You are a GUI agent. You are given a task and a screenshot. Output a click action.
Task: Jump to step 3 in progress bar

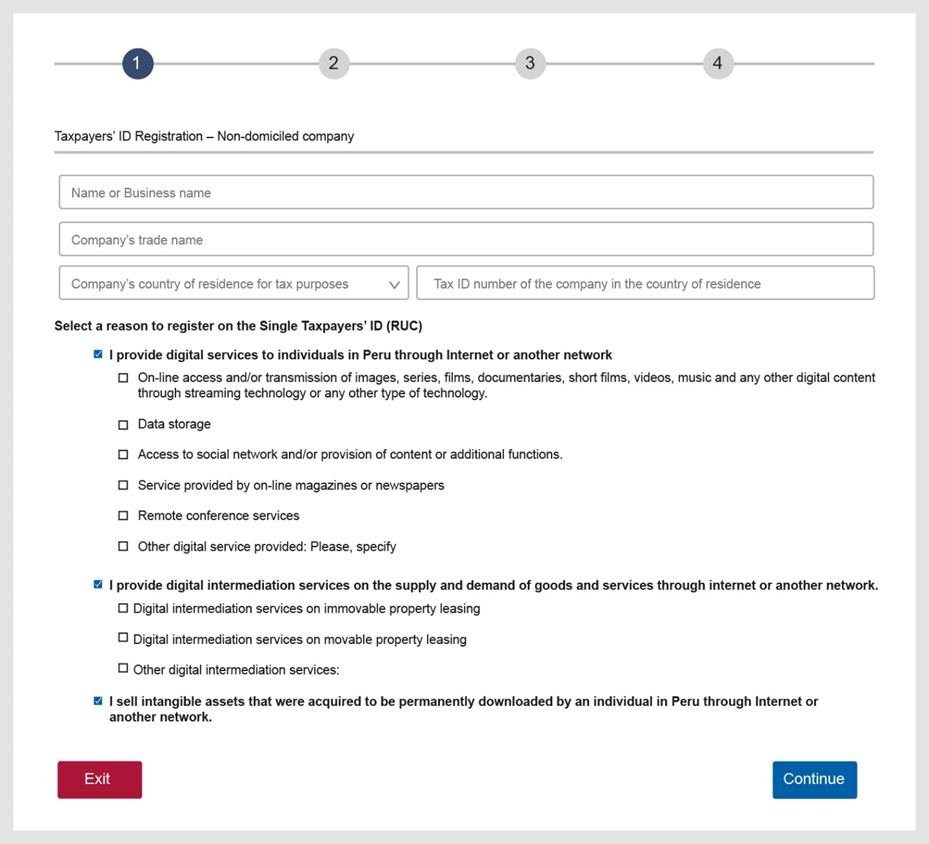pos(530,63)
